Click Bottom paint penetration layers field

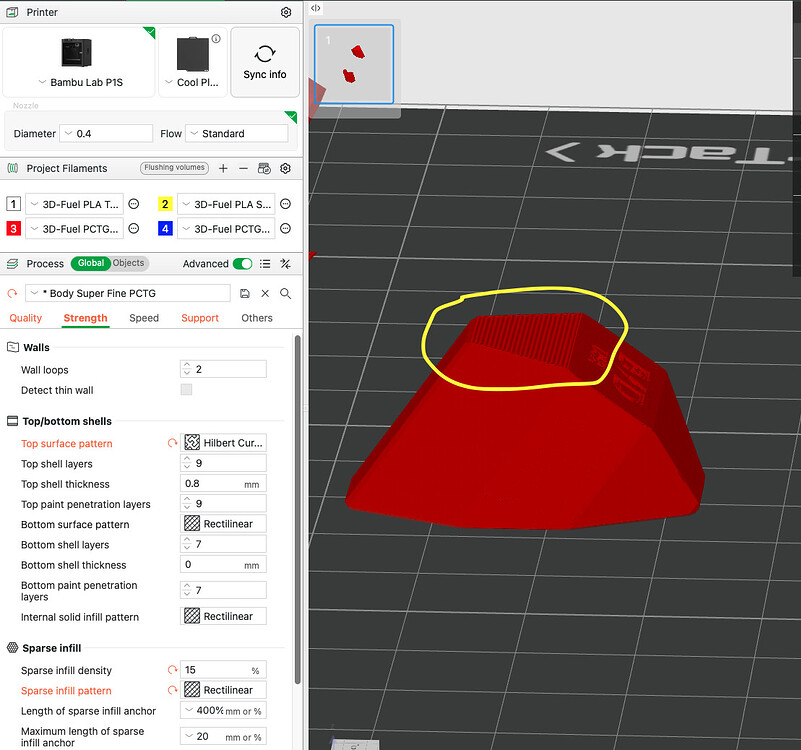pyautogui.click(x=223, y=590)
